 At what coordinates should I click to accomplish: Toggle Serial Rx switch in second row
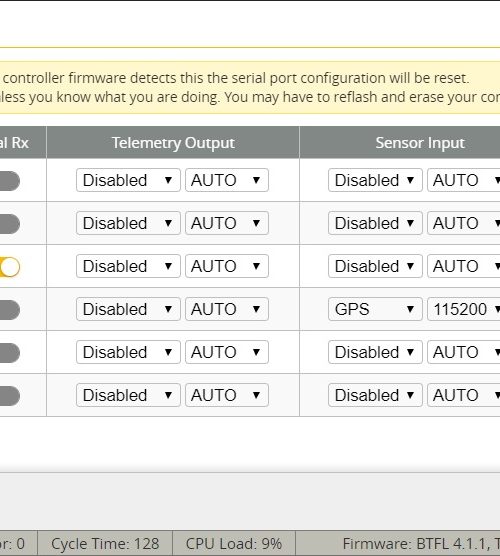9,224
